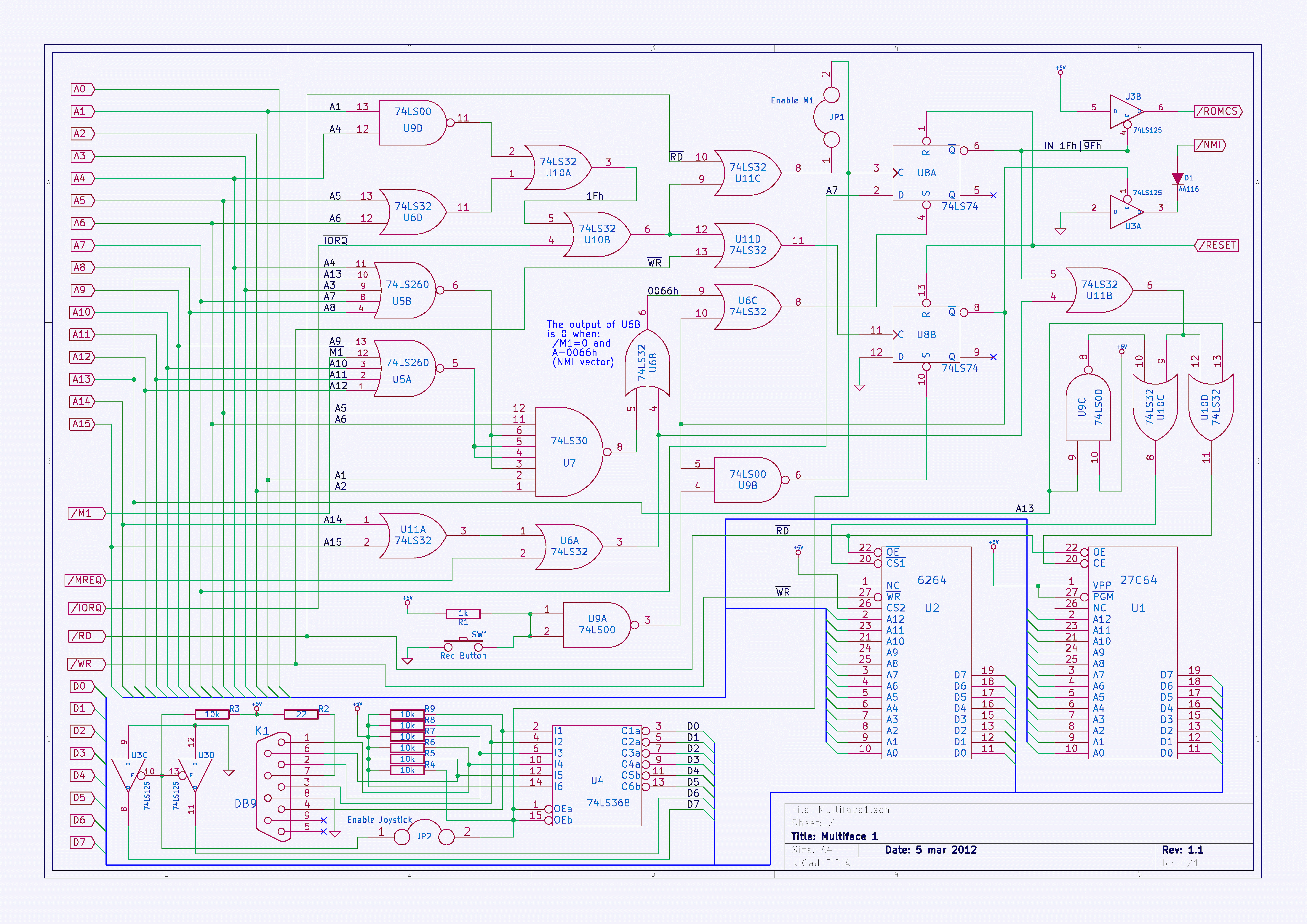
Task: Click the vertical 74LS32 U10C gate
Action: [x=1155, y=407]
